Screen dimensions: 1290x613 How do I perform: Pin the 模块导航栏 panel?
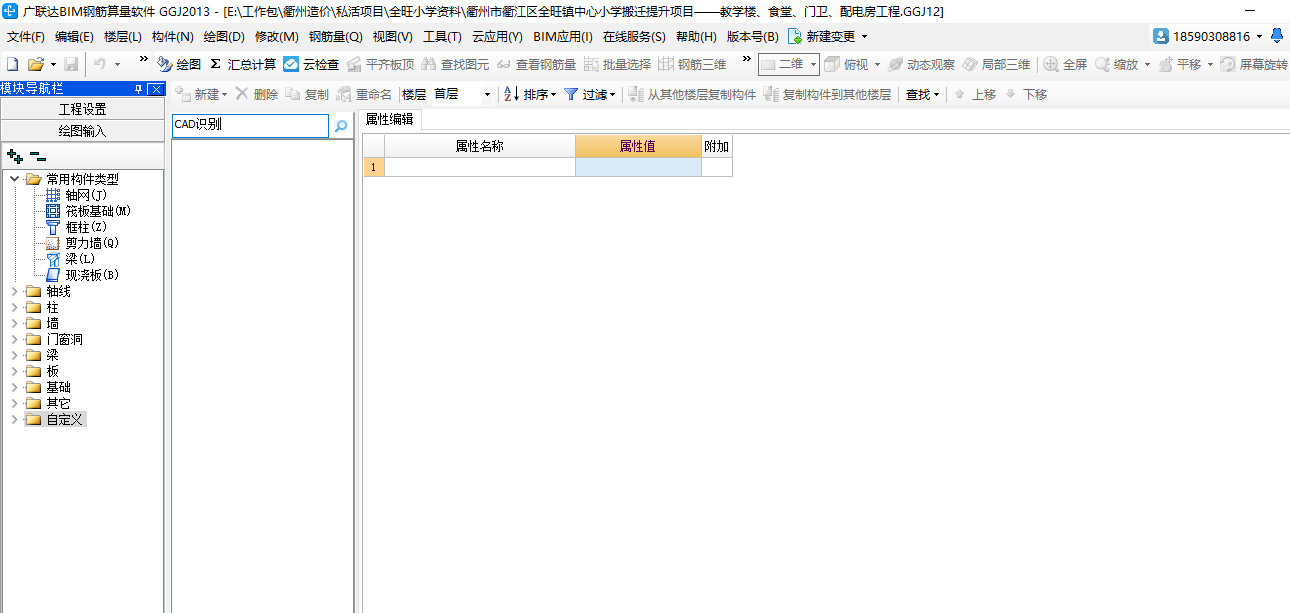pos(138,89)
